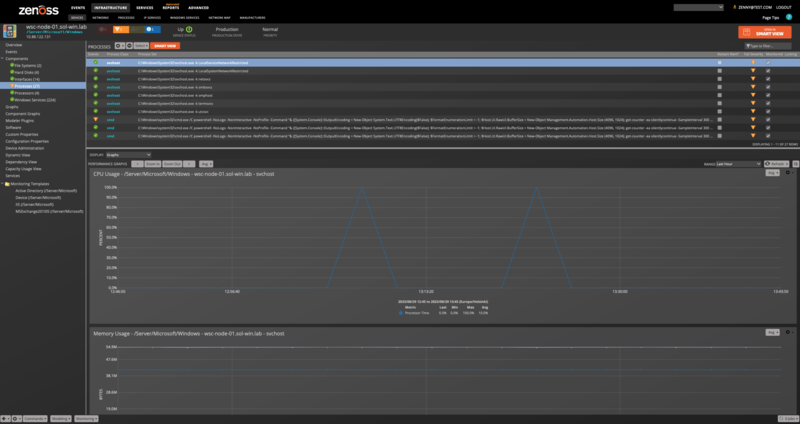Viewport: 800px width, 424px height.
Task: Toggle the Restart Alert checkbox for the first cmd row
Action: point(719,120)
